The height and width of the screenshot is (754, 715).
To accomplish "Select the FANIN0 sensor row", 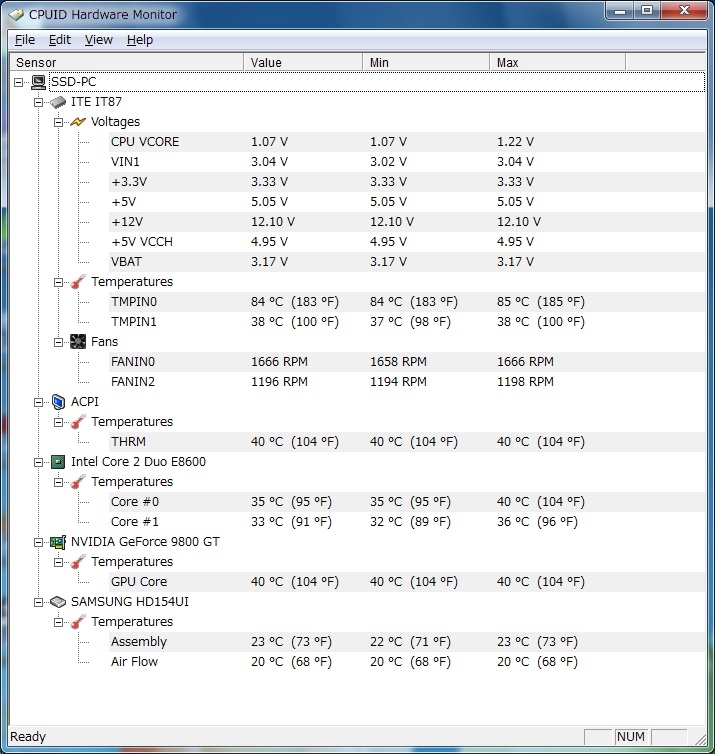I will [x=133, y=362].
